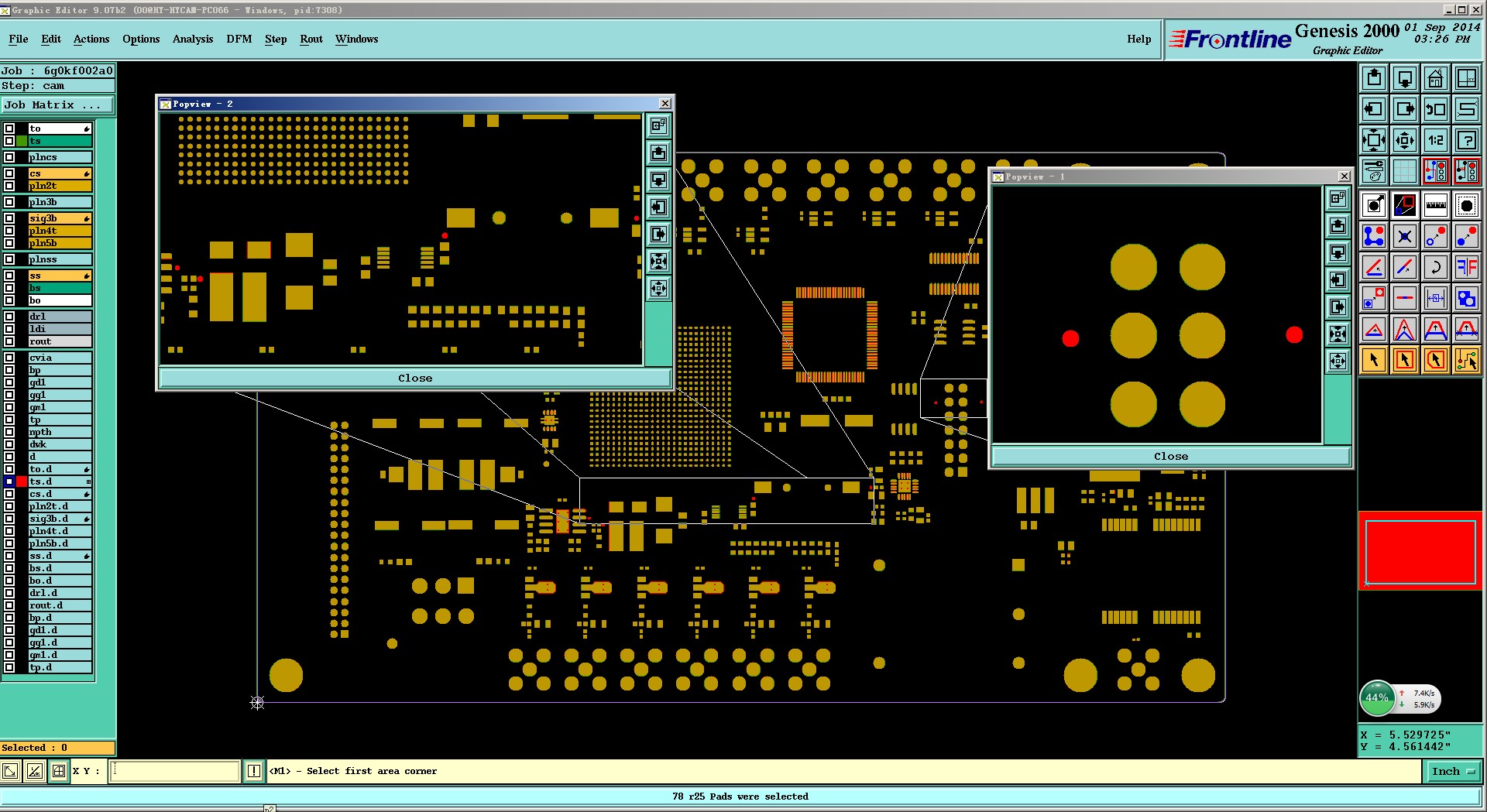The height and width of the screenshot is (812, 1487).
Task: Select the cvia layer name
Action: point(60,358)
